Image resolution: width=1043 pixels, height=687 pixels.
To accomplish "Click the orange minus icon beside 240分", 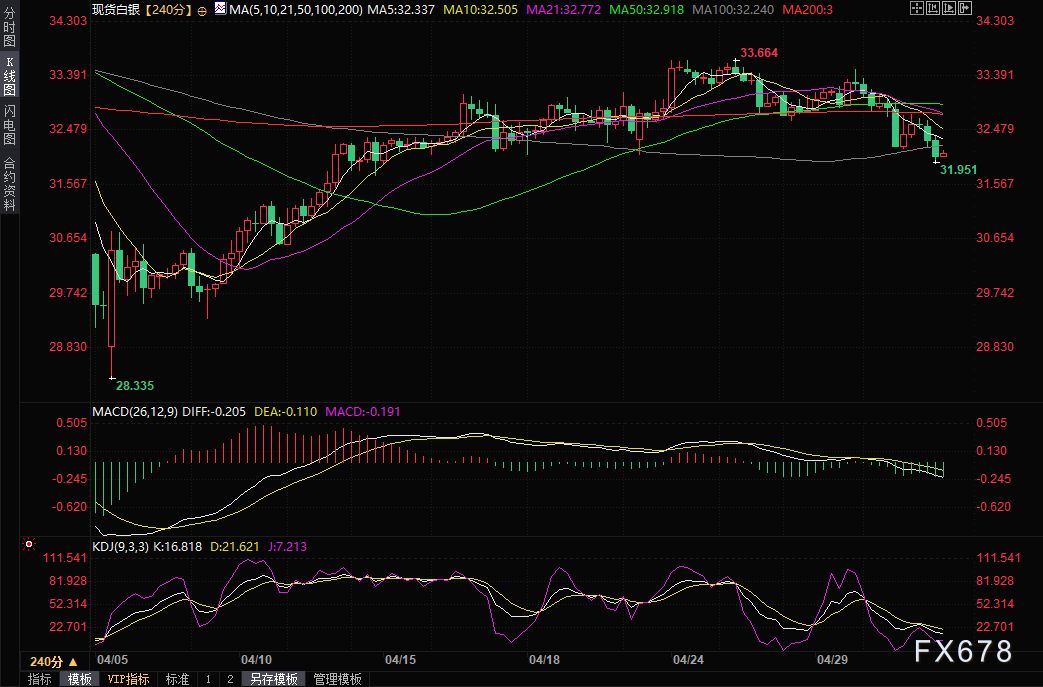I will coord(203,10).
